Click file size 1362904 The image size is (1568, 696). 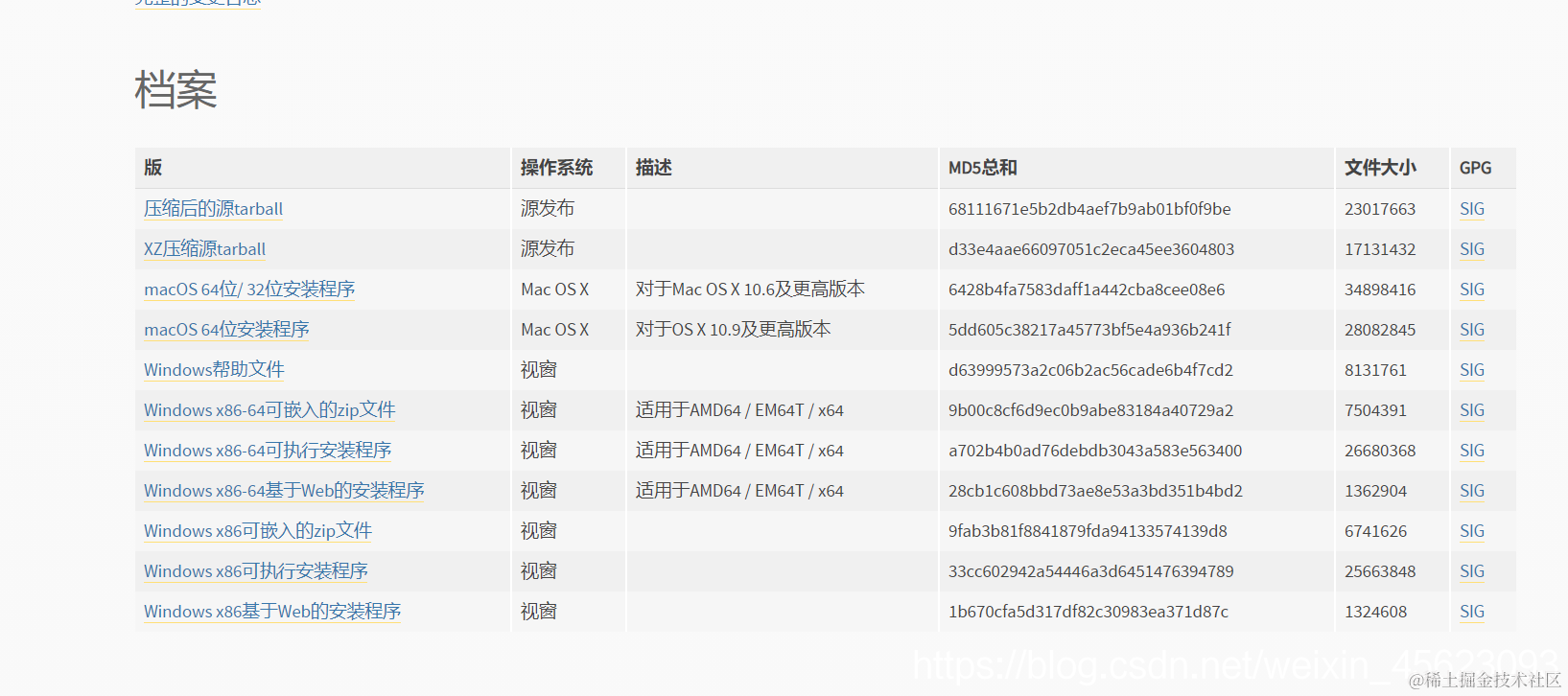(x=1375, y=491)
